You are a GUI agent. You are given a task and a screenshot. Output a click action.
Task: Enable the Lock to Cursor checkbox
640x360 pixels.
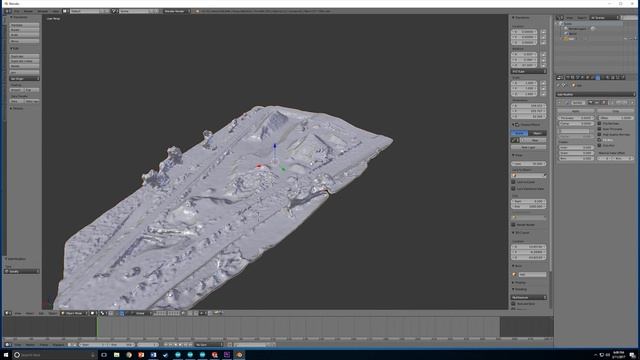click(513, 182)
